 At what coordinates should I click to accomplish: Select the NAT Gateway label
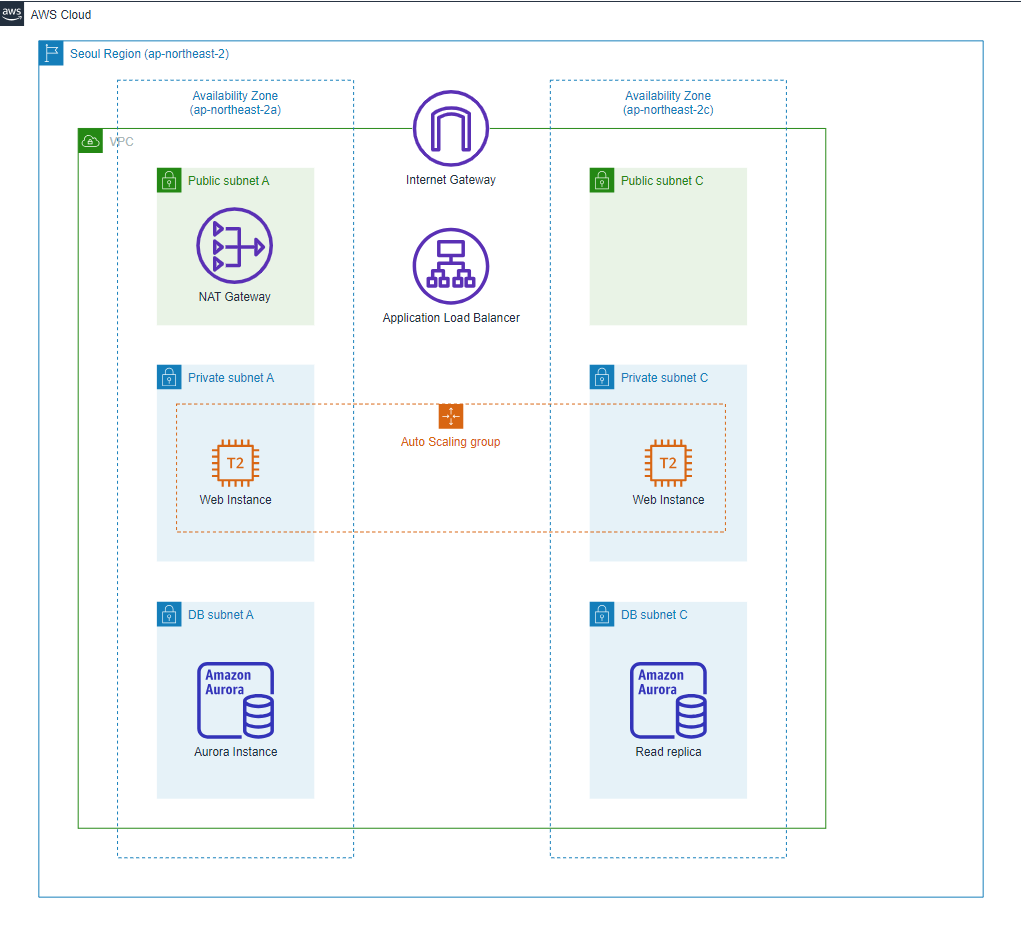(234, 296)
